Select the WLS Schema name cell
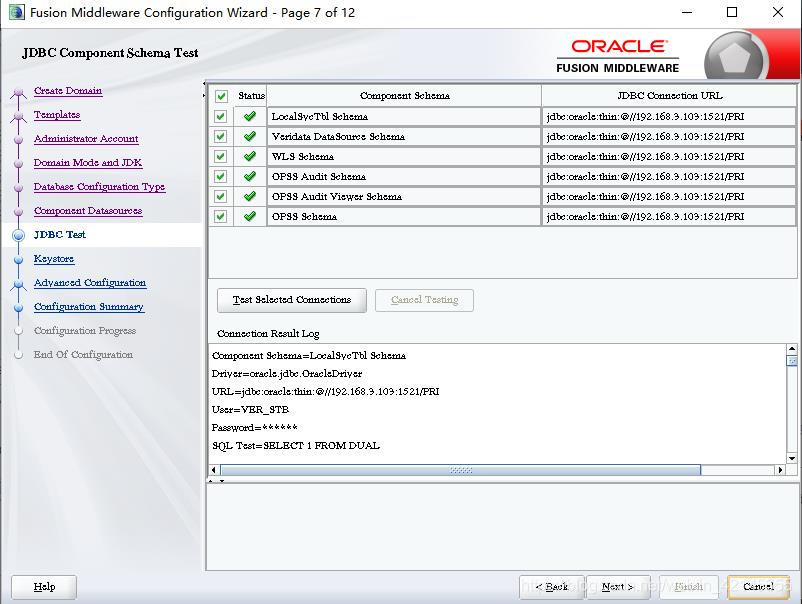 click(404, 156)
